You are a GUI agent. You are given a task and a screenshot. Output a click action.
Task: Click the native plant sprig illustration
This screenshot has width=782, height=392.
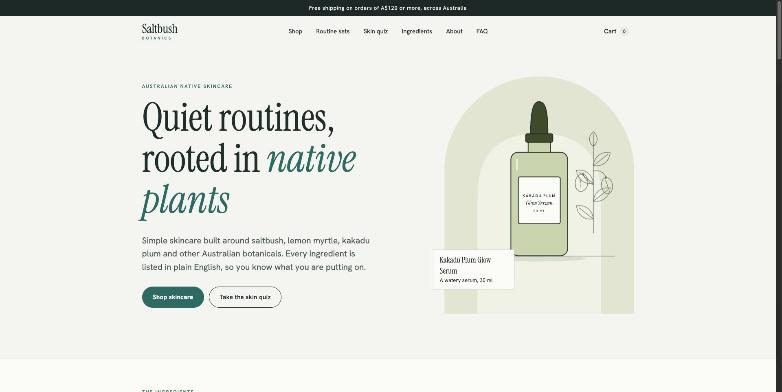pyautogui.click(x=593, y=182)
